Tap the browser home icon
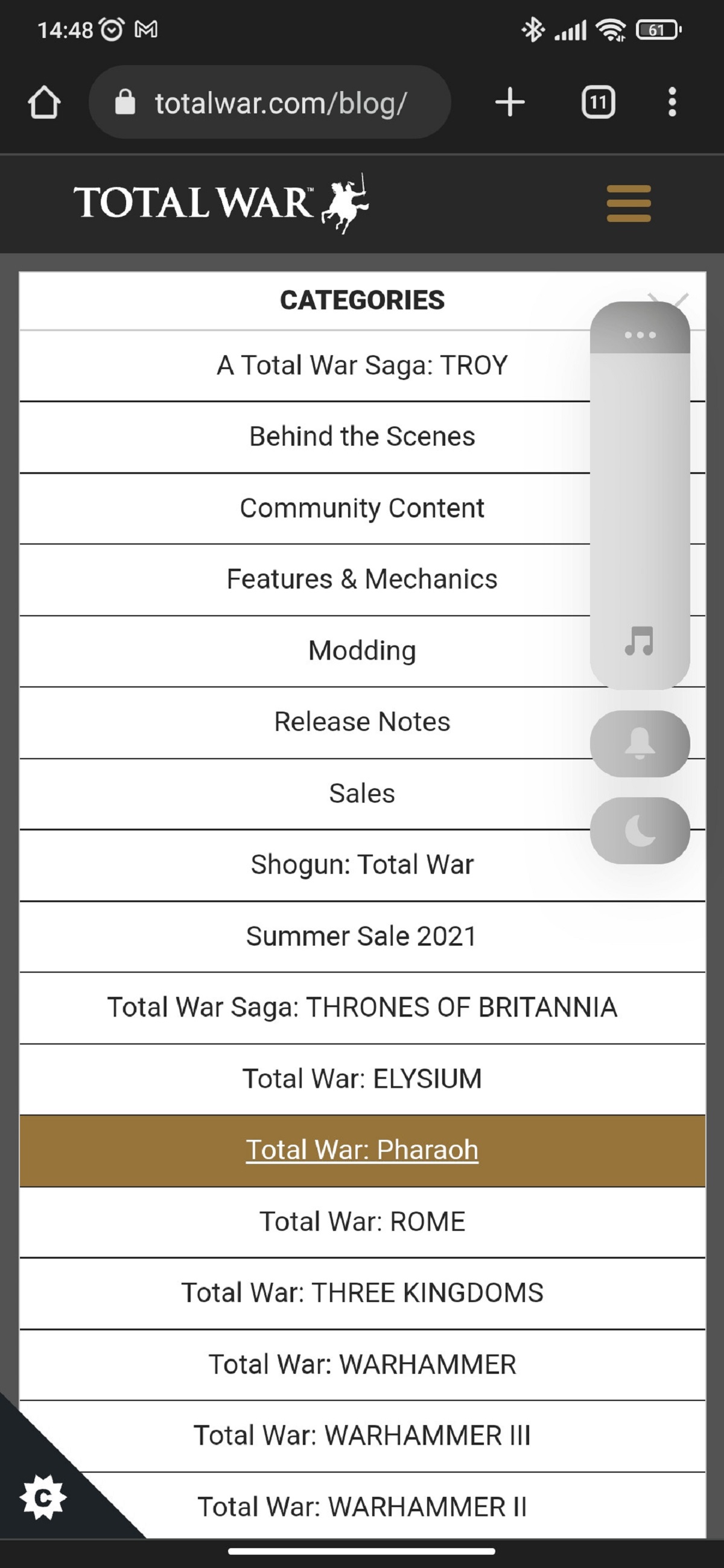Screen dimensions: 724x1568 coord(44,103)
